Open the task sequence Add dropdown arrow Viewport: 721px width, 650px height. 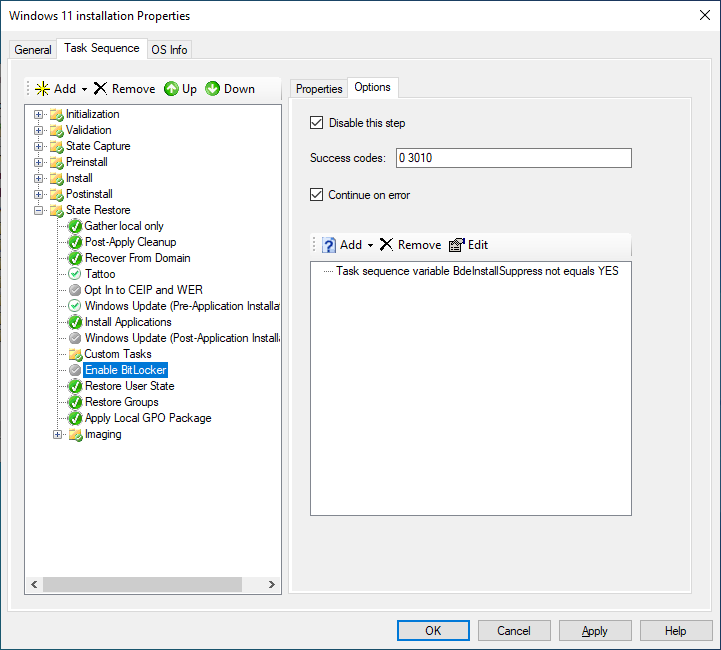coord(85,89)
